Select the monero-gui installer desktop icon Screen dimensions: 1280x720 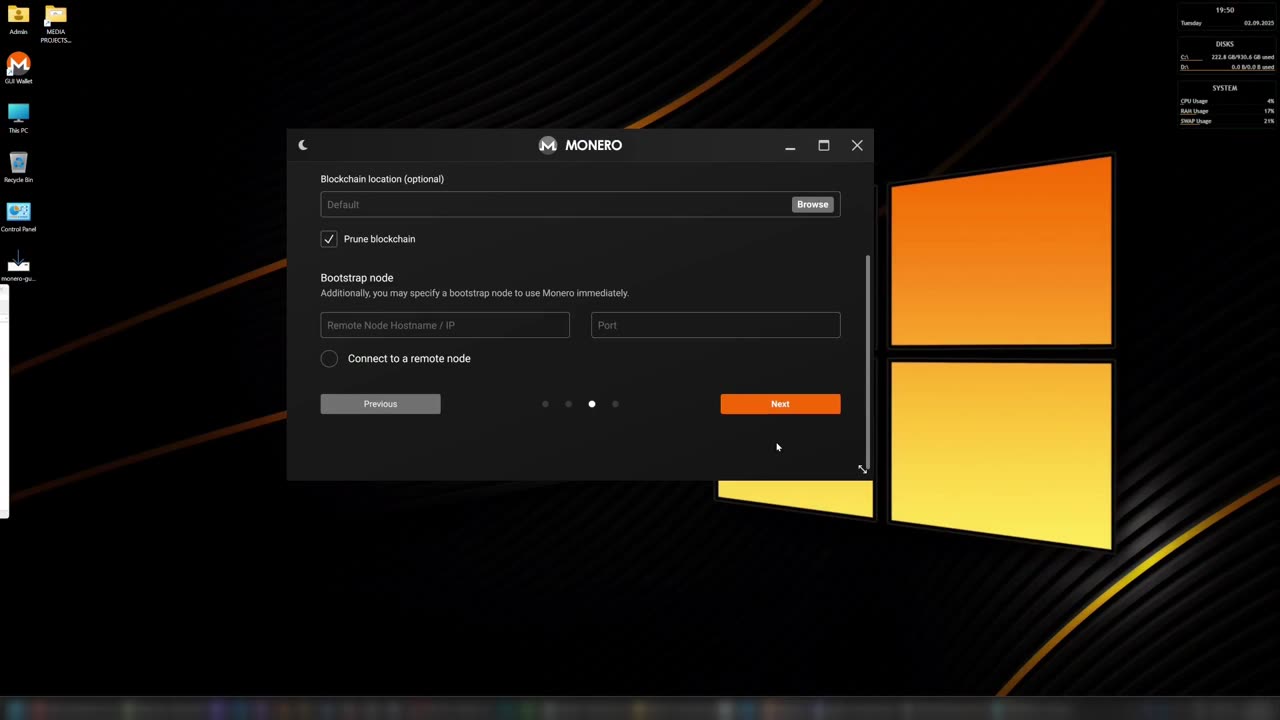[18, 266]
